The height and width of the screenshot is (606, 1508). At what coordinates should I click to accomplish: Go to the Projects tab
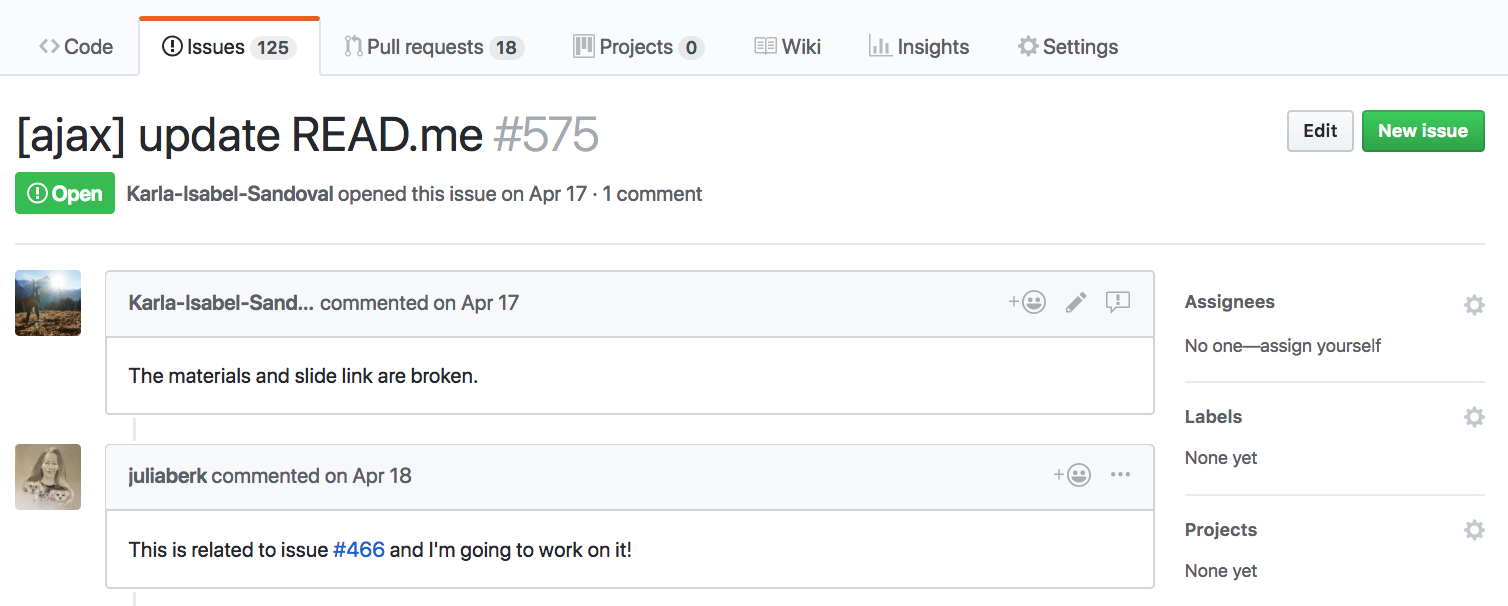click(637, 47)
